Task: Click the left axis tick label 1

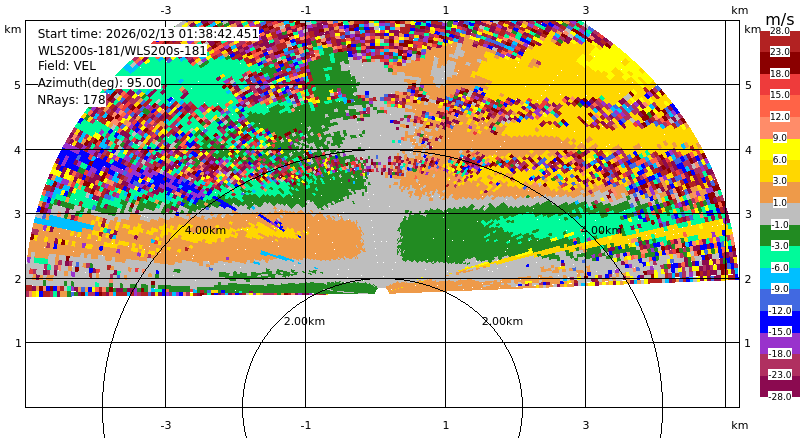Action: (18, 343)
